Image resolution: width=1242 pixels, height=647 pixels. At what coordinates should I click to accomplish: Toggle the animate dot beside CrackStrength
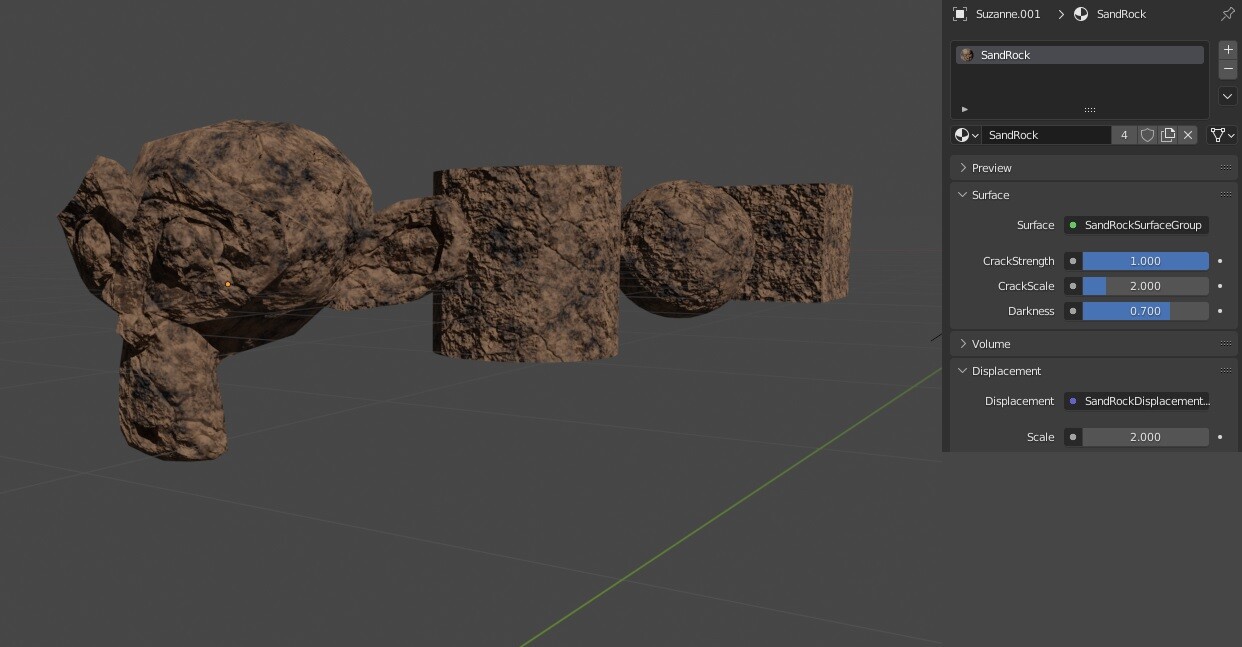(x=1220, y=261)
